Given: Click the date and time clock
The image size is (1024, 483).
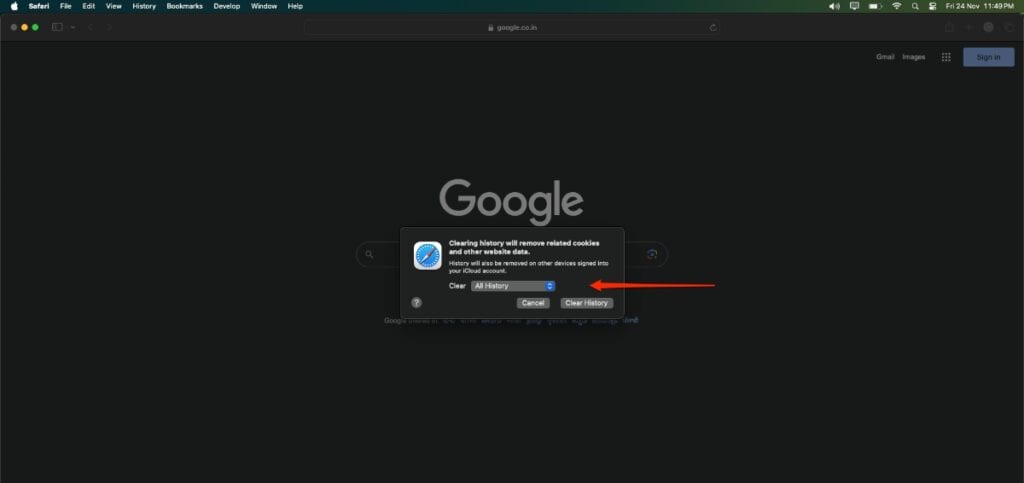Looking at the screenshot, I should [x=980, y=6].
